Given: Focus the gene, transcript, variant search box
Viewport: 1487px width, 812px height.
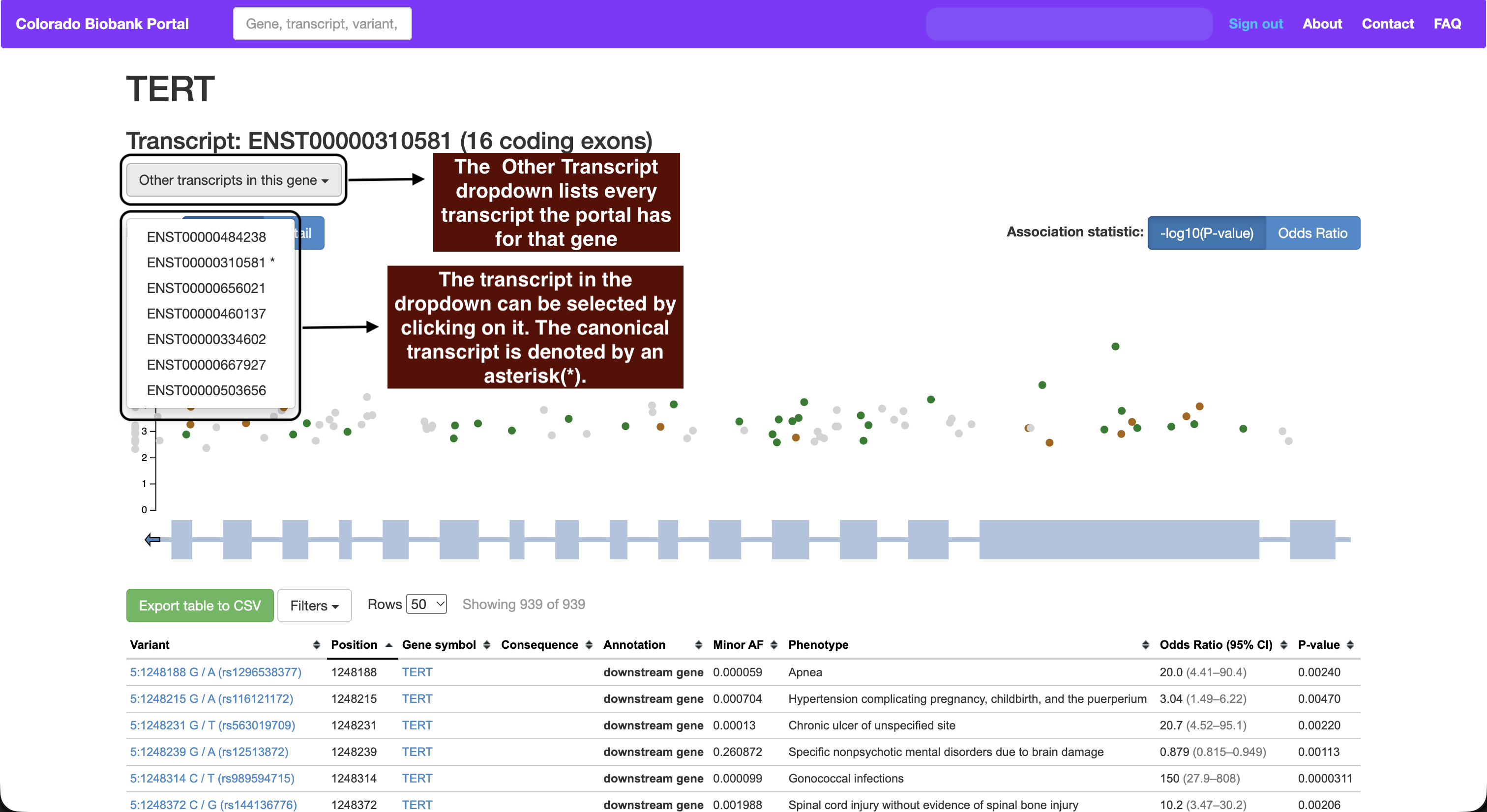Looking at the screenshot, I should click(322, 24).
